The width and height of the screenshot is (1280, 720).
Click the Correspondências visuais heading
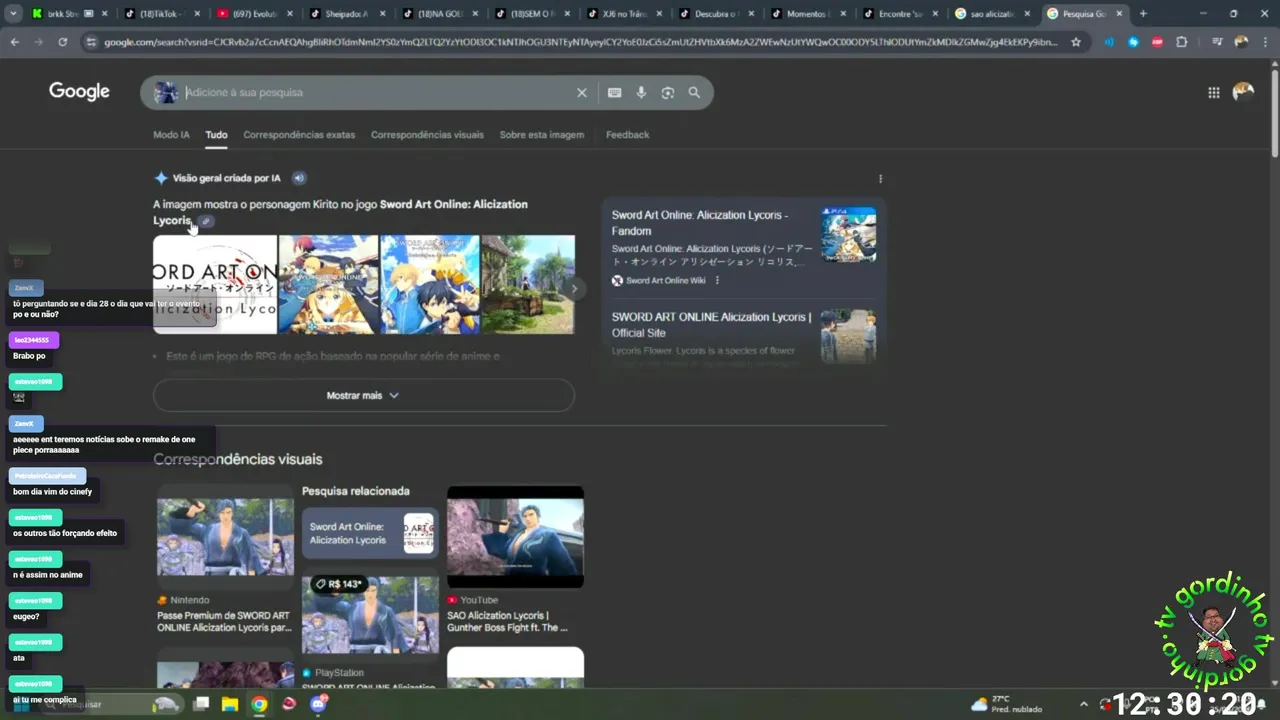pyautogui.click(x=238, y=459)
